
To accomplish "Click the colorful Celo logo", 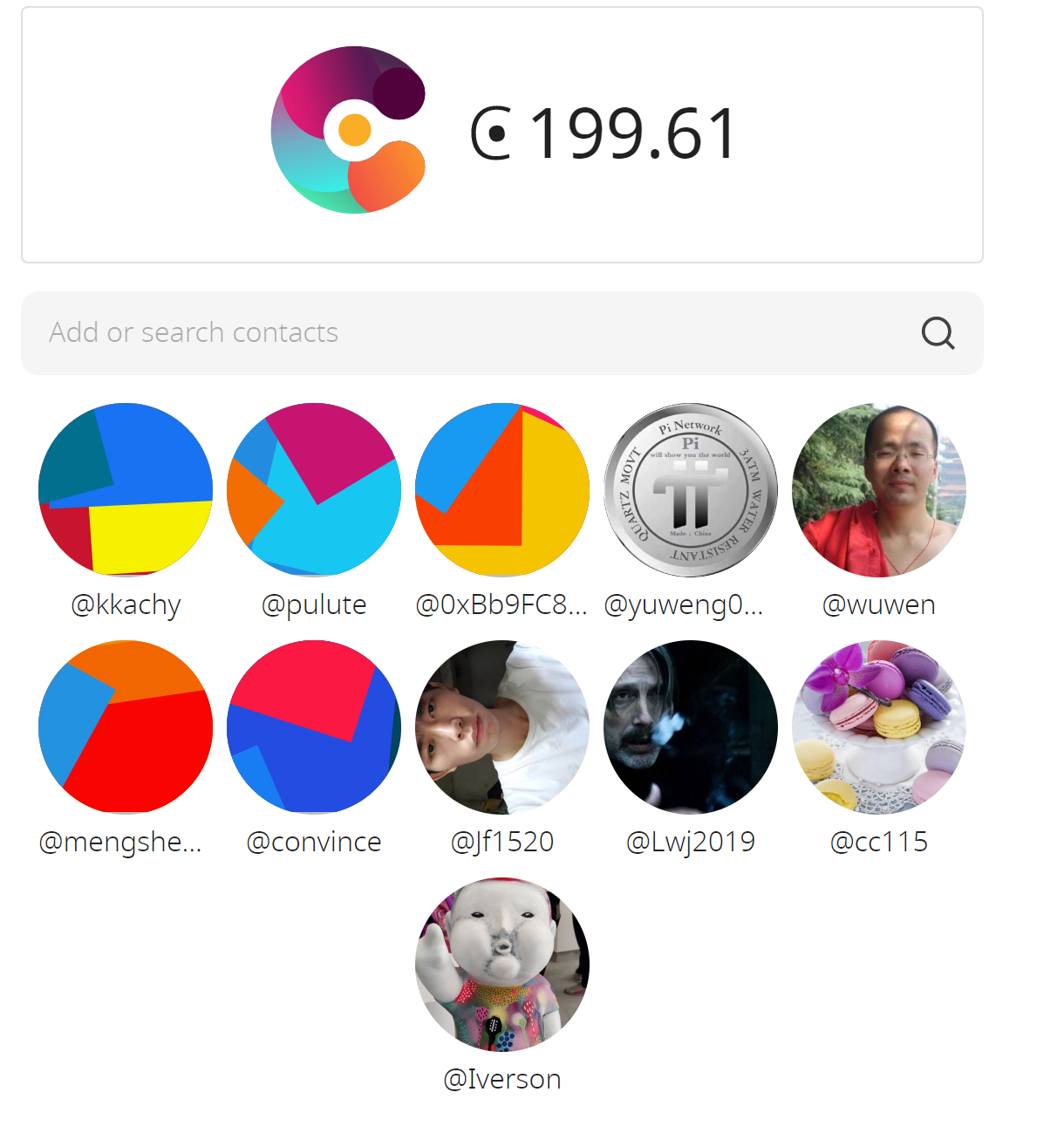I will (x=348, y=130).
